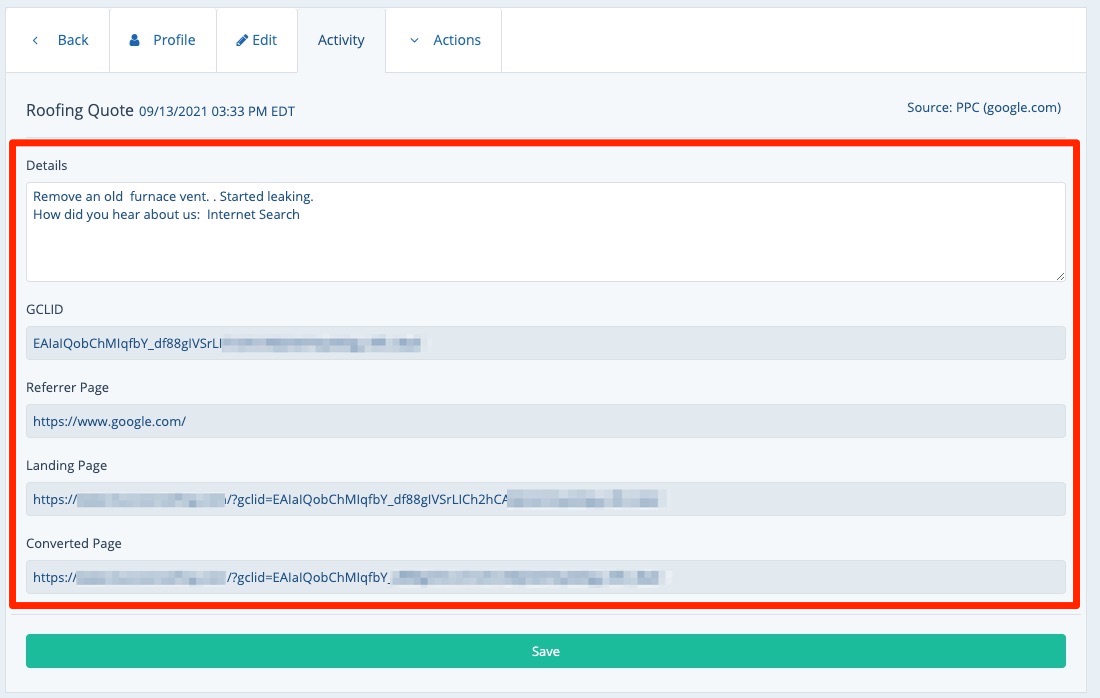Focus the GCLID field
Image resolution: width=1100 pixels, height=698 pixels.
click(545, 343)
